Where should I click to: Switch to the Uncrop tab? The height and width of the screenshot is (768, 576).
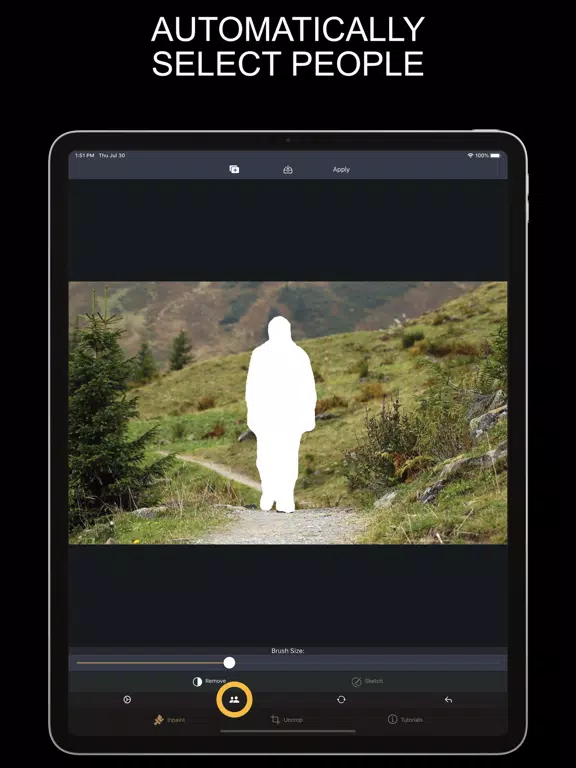[287, 720]
